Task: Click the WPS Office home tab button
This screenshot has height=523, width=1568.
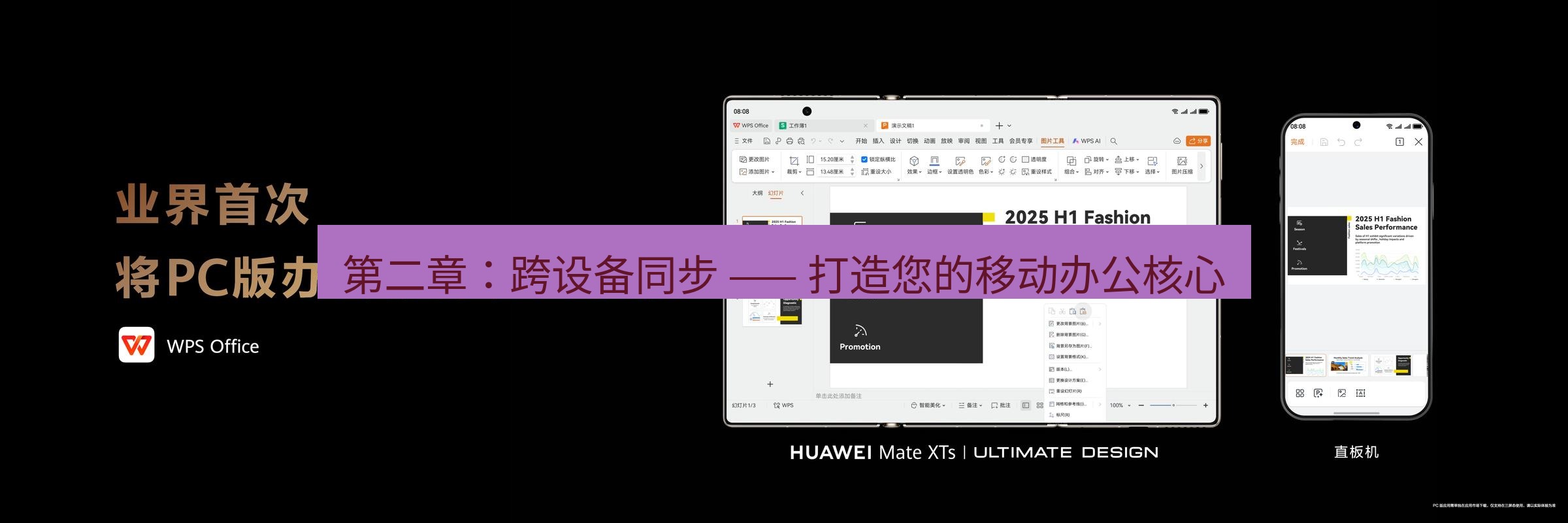Action: (x=751, y=126)
